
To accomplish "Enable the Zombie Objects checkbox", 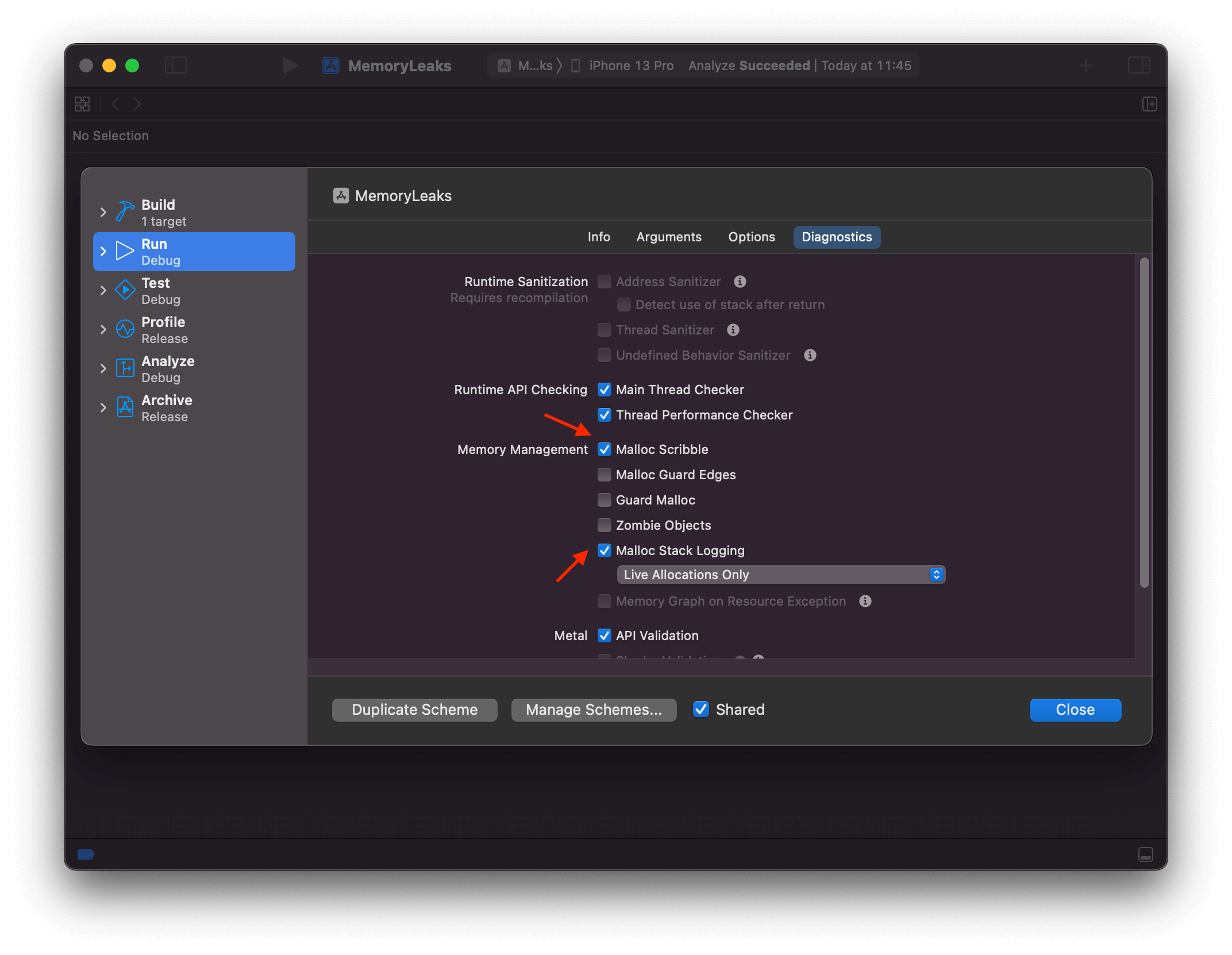I will [604, 525].
